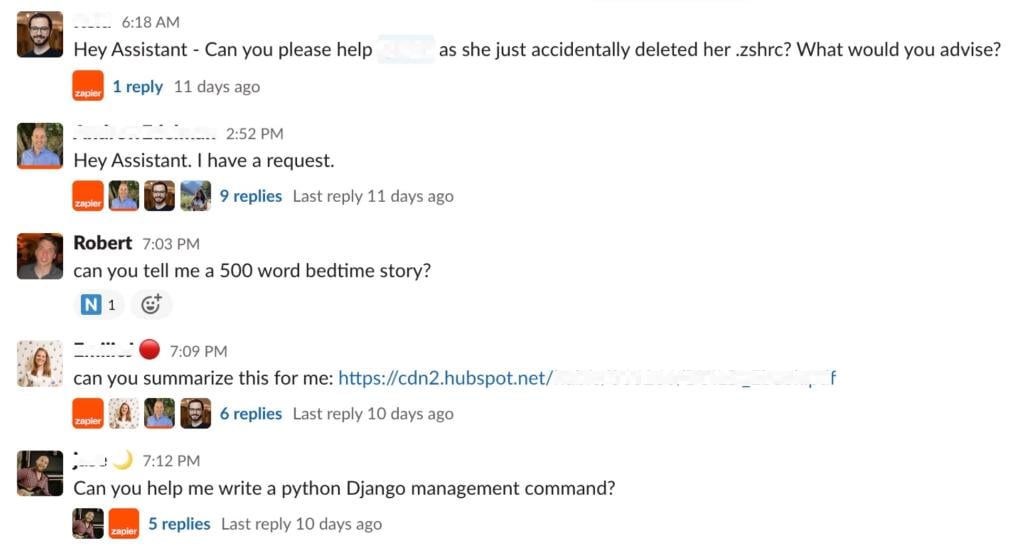Expand the 9 replies thread
The image size is (1024, 549).
pos(250,196)
